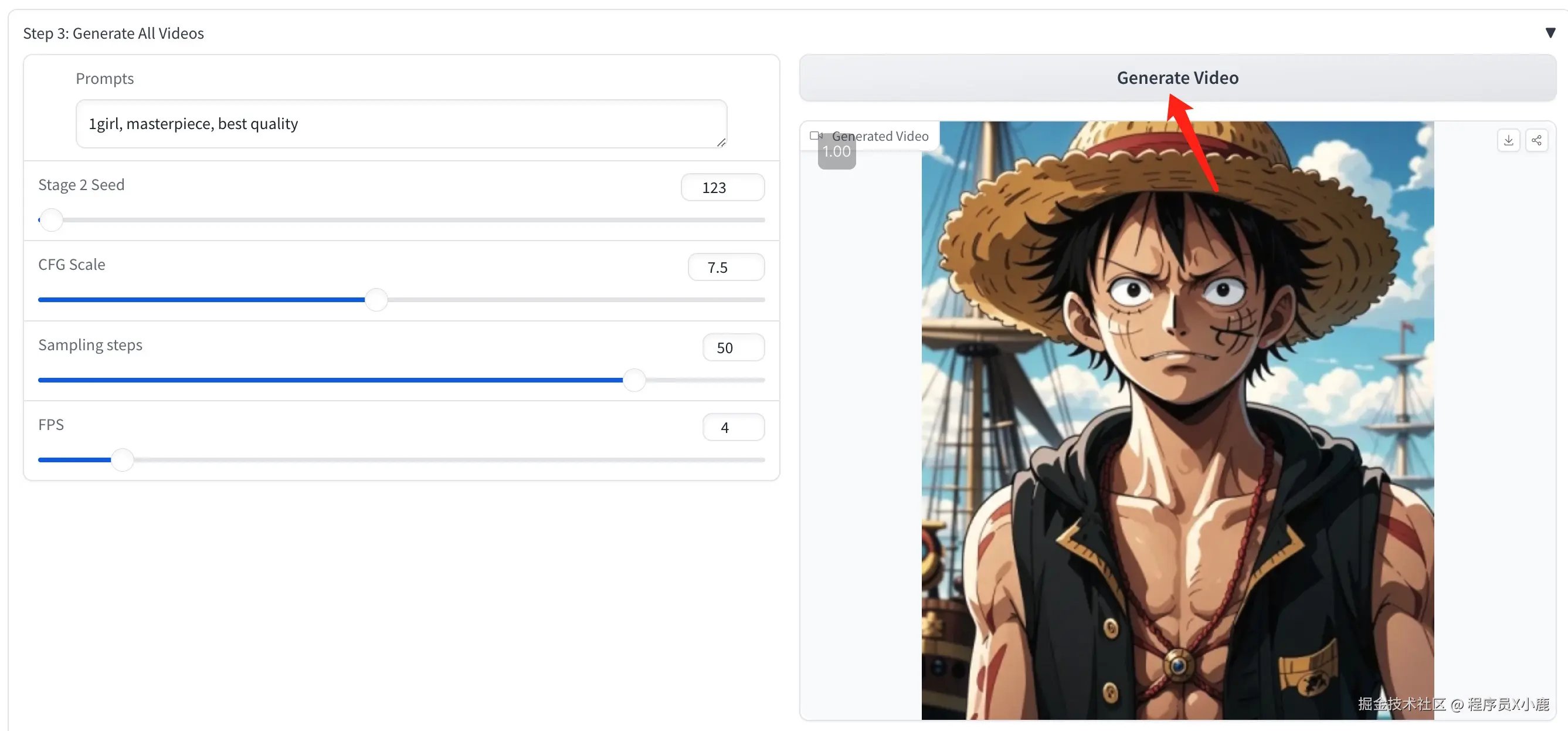Screen dimensions: 1568x731
Task: Click the Sampling steps slider handle
Action: tap(634, 380)
